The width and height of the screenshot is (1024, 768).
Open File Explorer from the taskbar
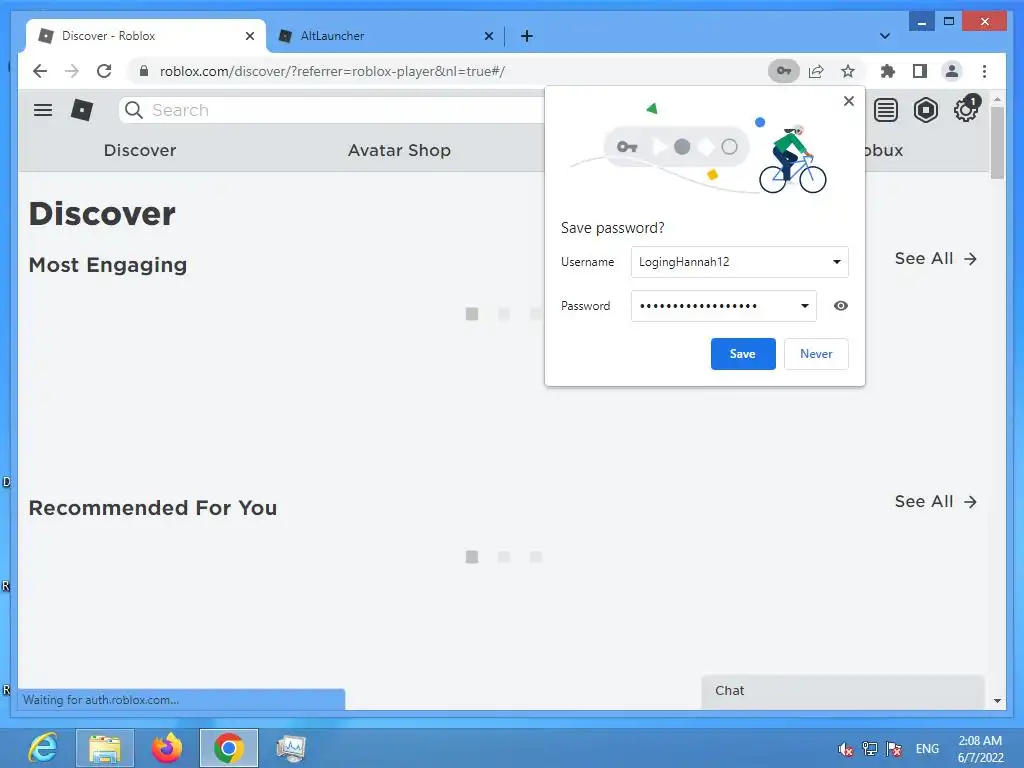pos(104,748)
